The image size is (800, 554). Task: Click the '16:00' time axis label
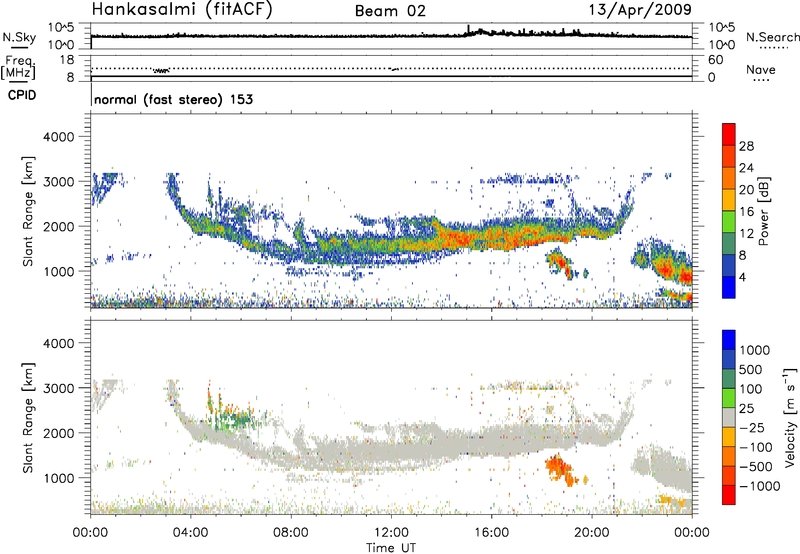pyautogui.click(x=491, y=533)
